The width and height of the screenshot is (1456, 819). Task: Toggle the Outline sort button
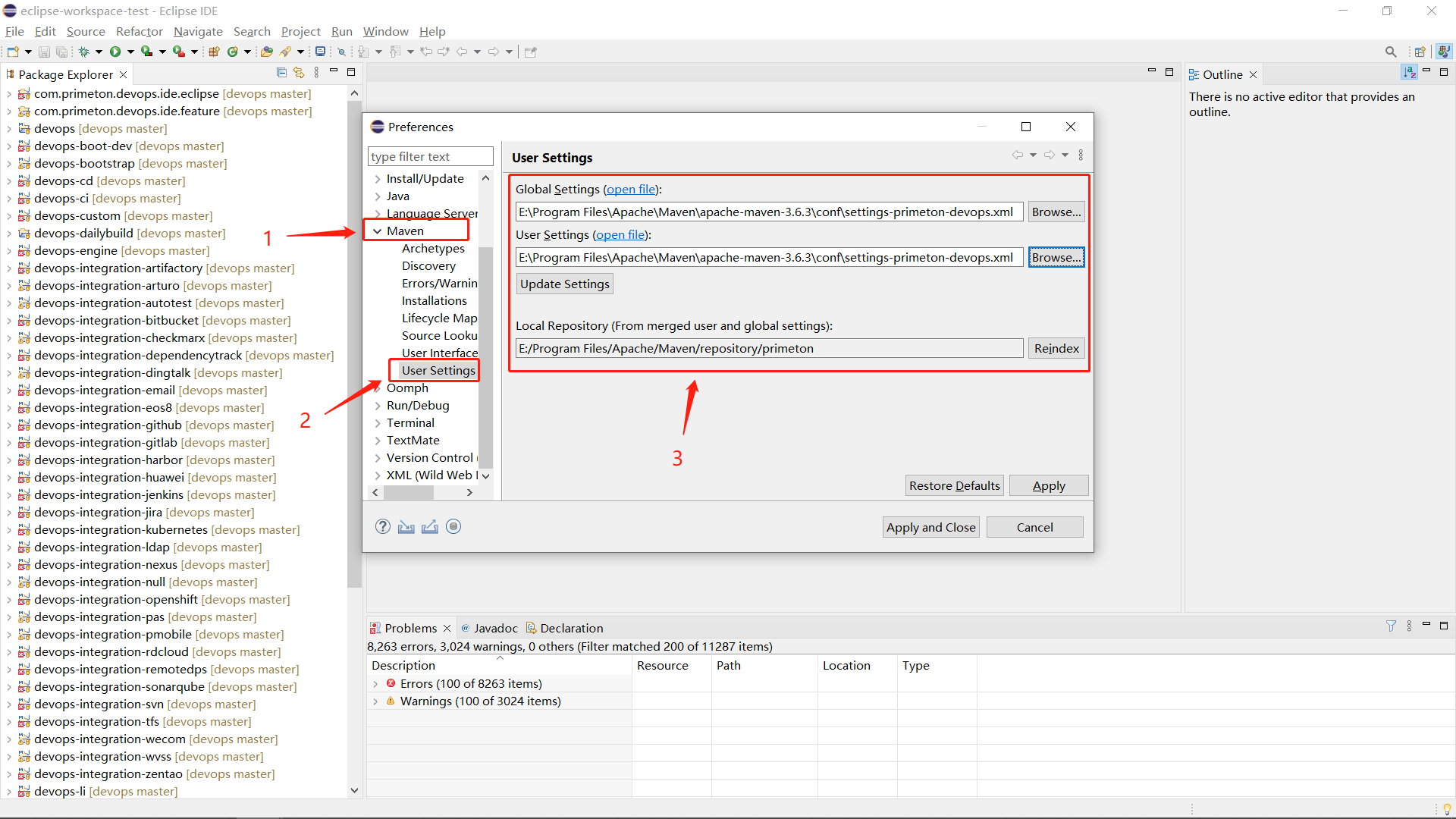coord(1409,73)
